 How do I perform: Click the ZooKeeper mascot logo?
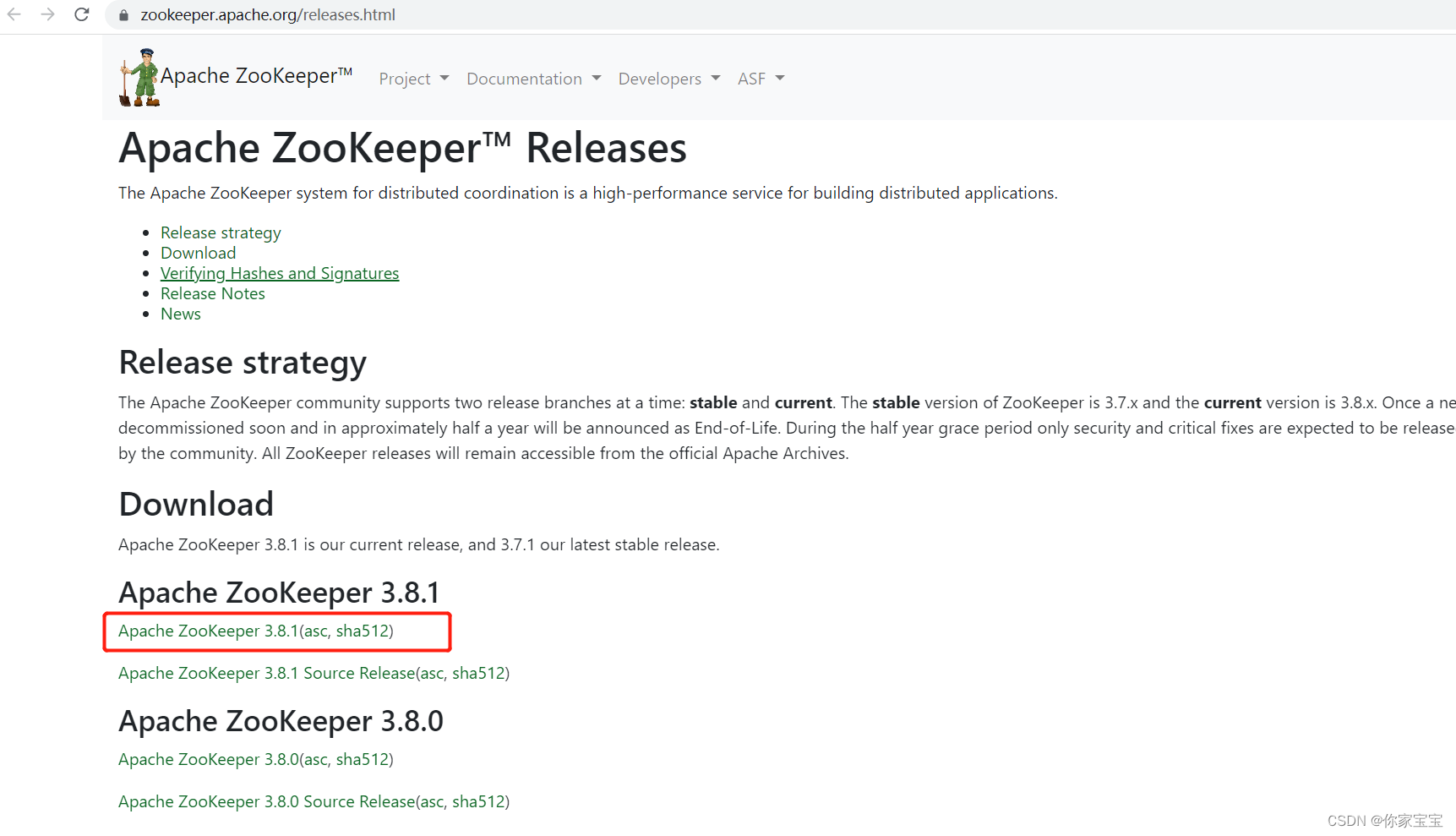coord(139,78)
